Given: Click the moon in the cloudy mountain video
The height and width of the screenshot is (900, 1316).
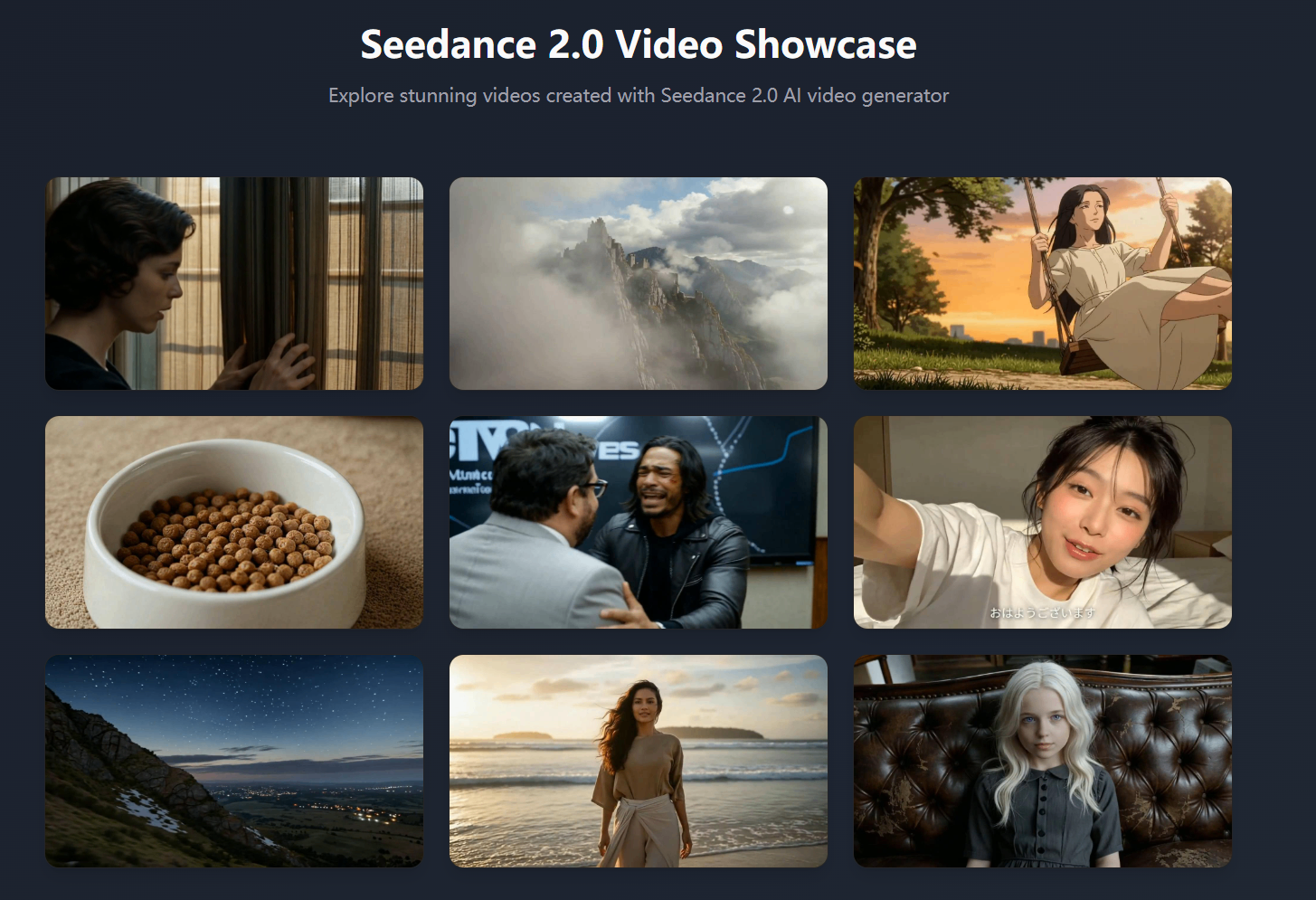Looking at the screenshot, I should coord(789,210).
